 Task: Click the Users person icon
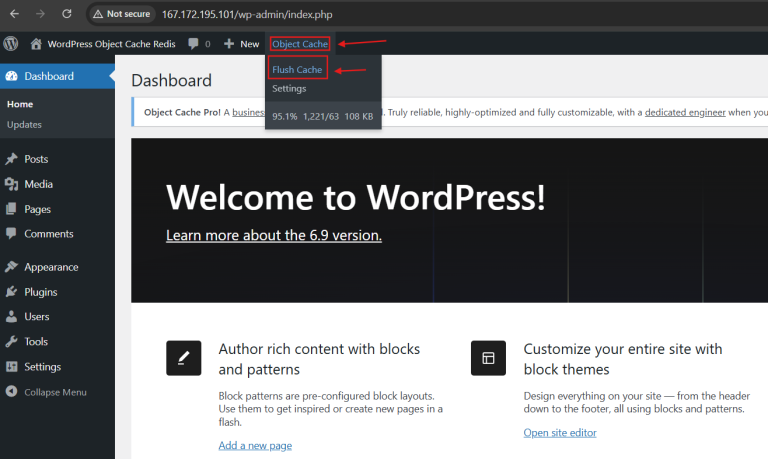pos(11,316)
